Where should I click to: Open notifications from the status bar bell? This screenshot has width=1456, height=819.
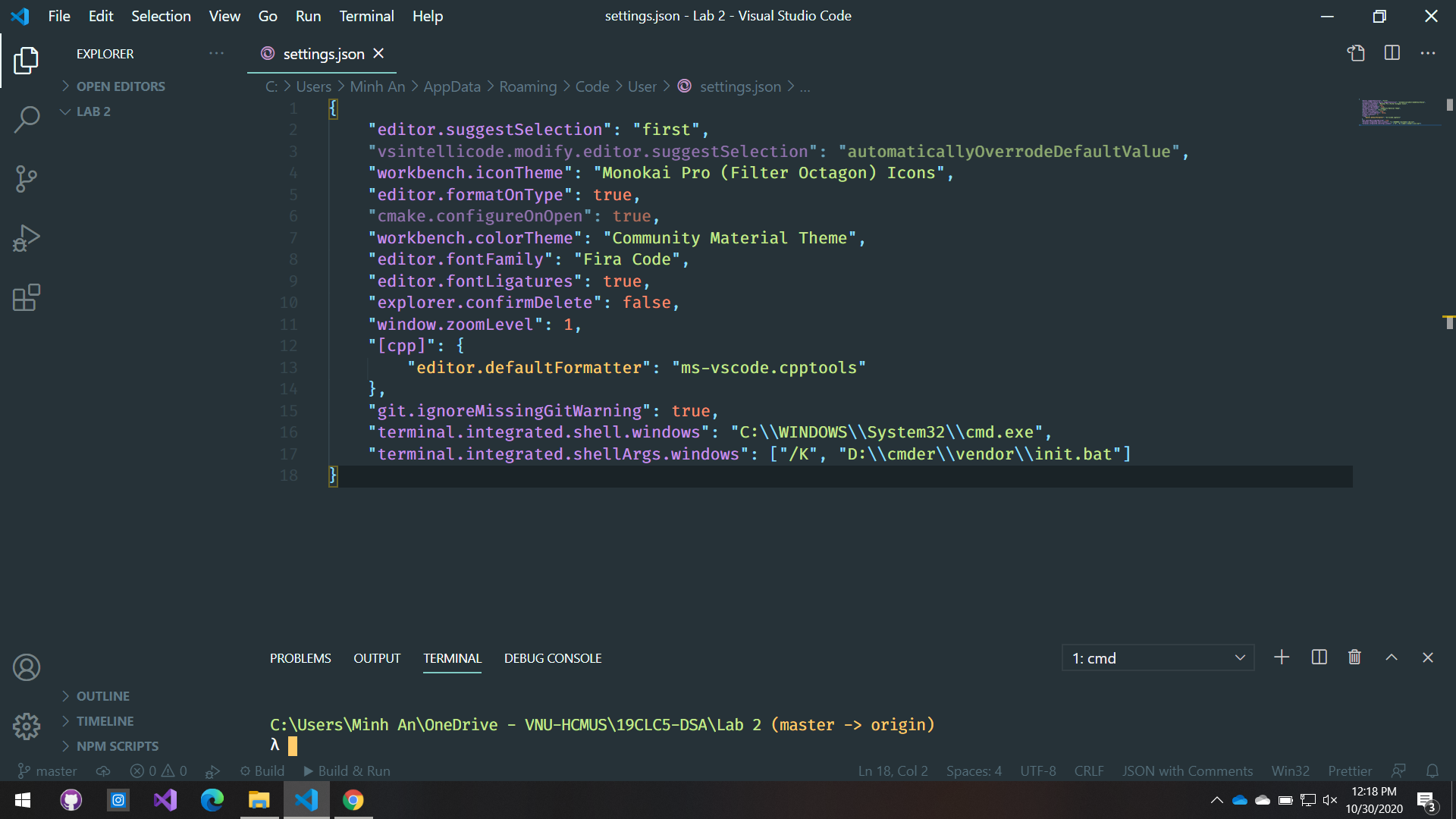pyautogui.click(x=1433, y=770)
